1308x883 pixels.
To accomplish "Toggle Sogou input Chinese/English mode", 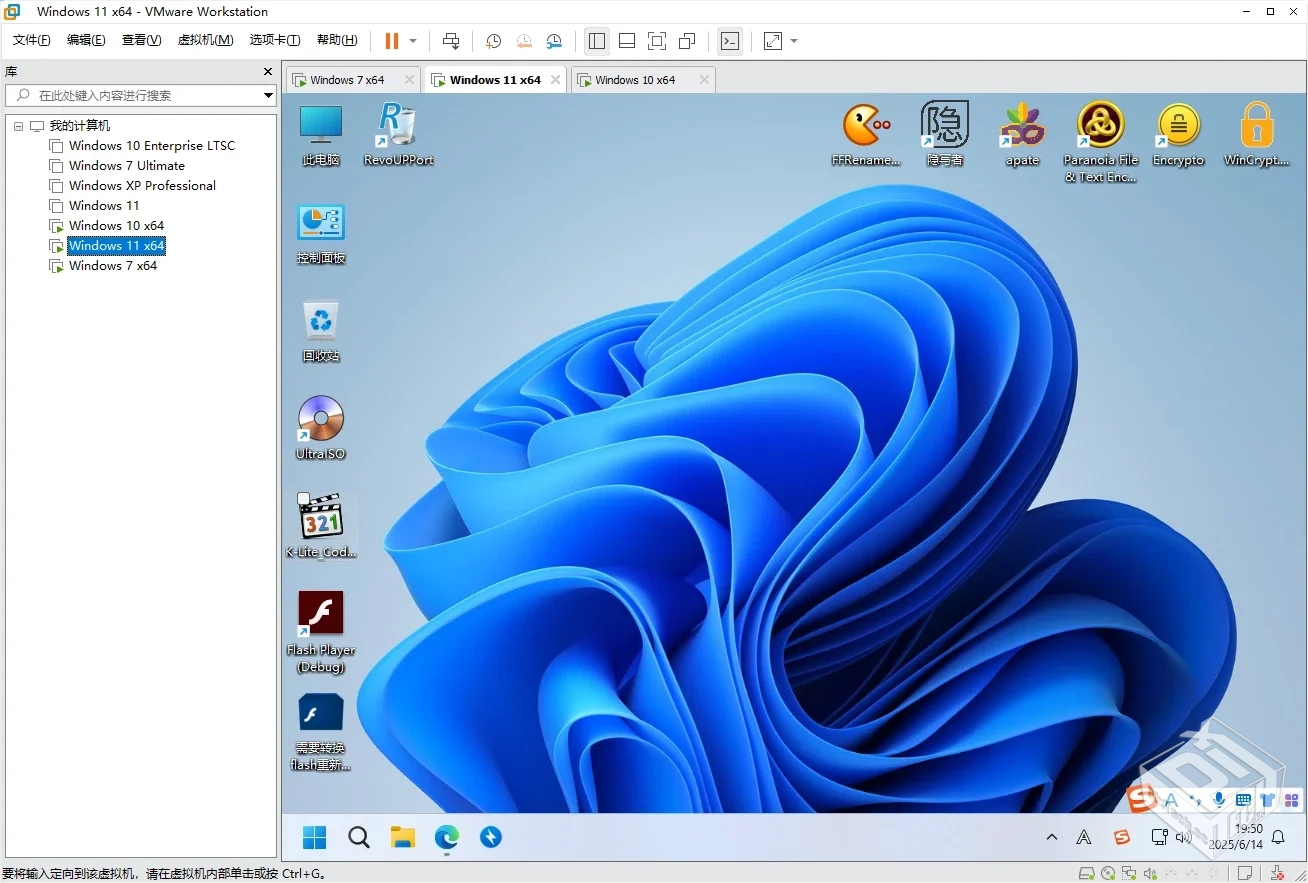I will (1170, 800).
